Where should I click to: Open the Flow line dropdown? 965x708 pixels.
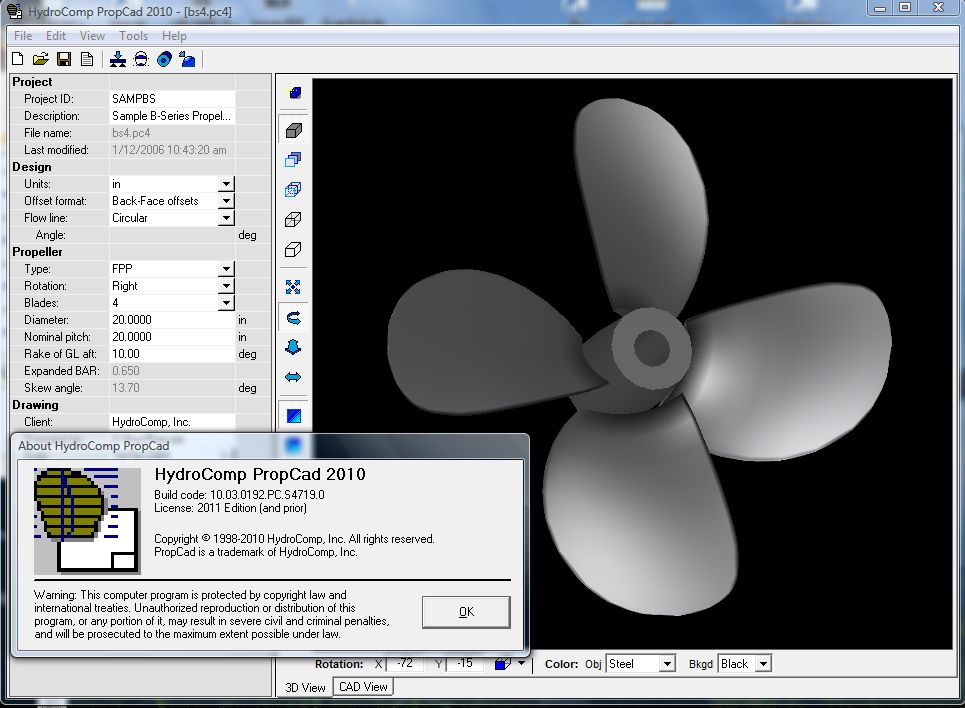coord(226,218)
